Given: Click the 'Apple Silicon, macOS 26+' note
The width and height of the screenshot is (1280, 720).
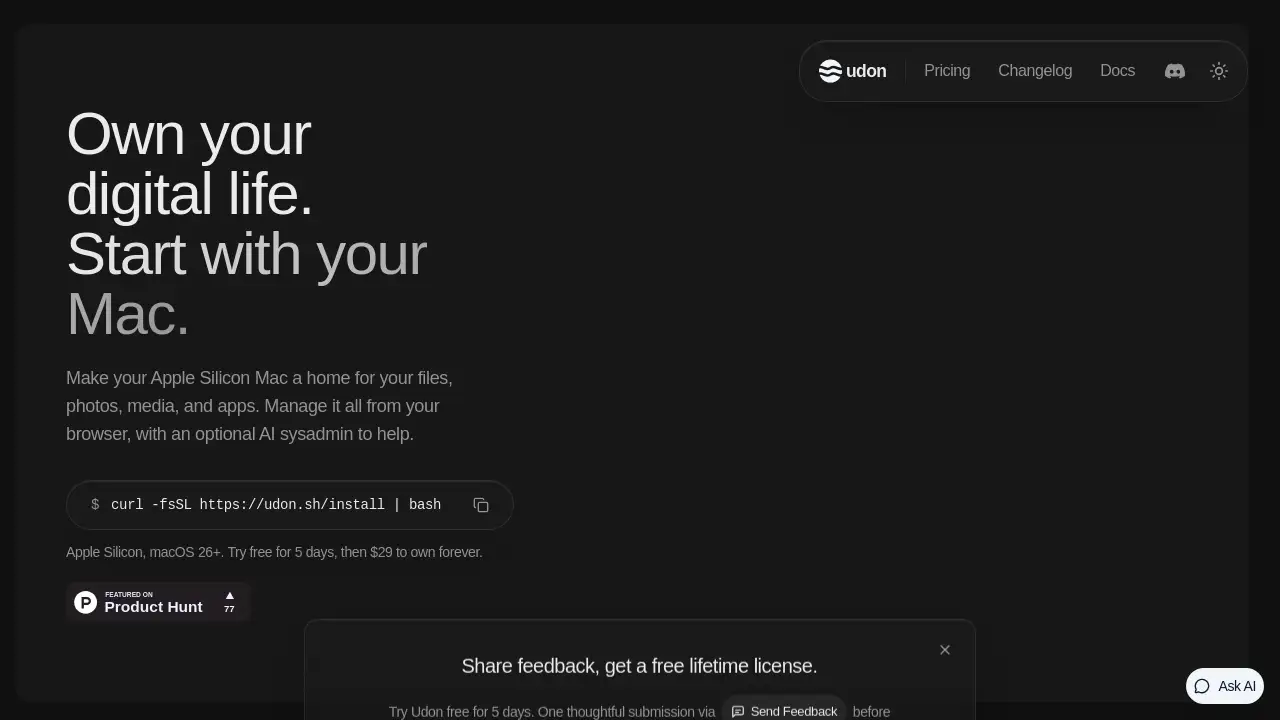Looking at the screenshot, I should pos(274,552).
